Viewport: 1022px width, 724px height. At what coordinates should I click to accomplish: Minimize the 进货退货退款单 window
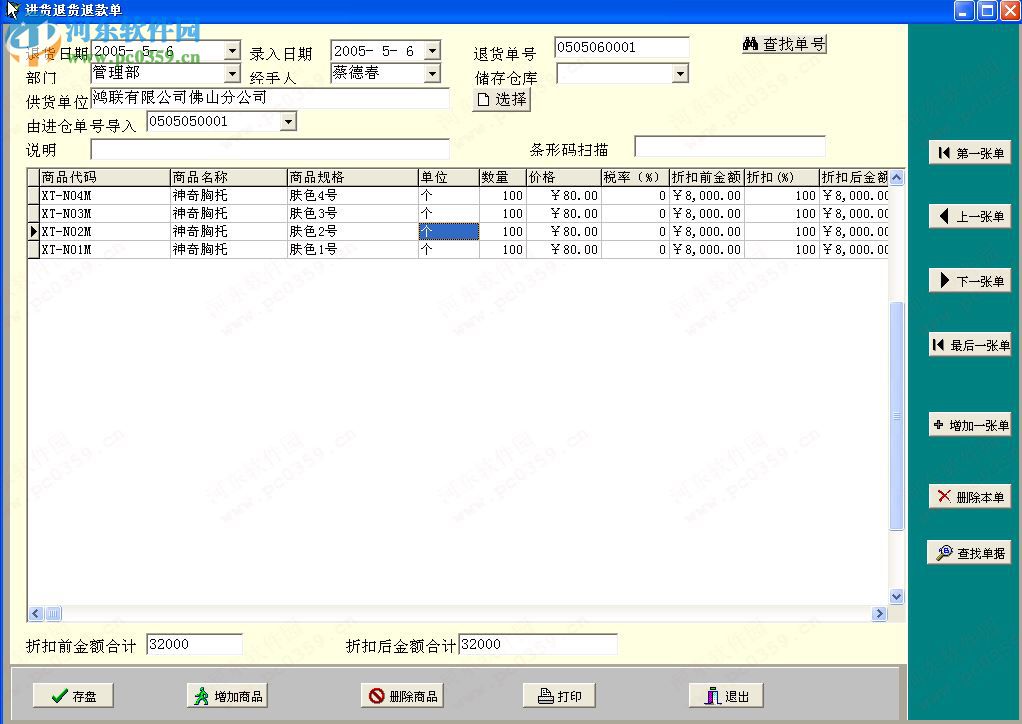[x=964, y=10]
